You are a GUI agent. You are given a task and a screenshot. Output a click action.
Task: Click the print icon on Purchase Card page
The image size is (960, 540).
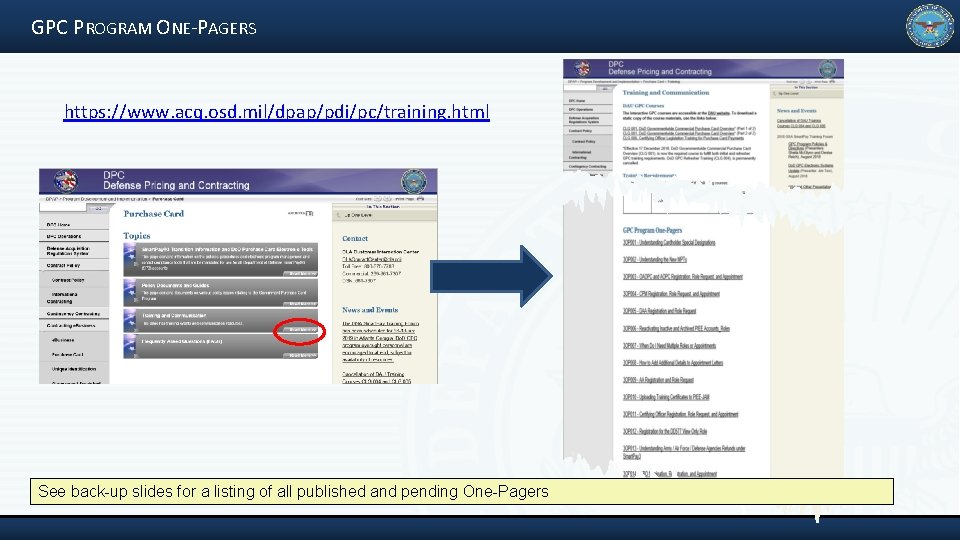(x=420, y=199)
